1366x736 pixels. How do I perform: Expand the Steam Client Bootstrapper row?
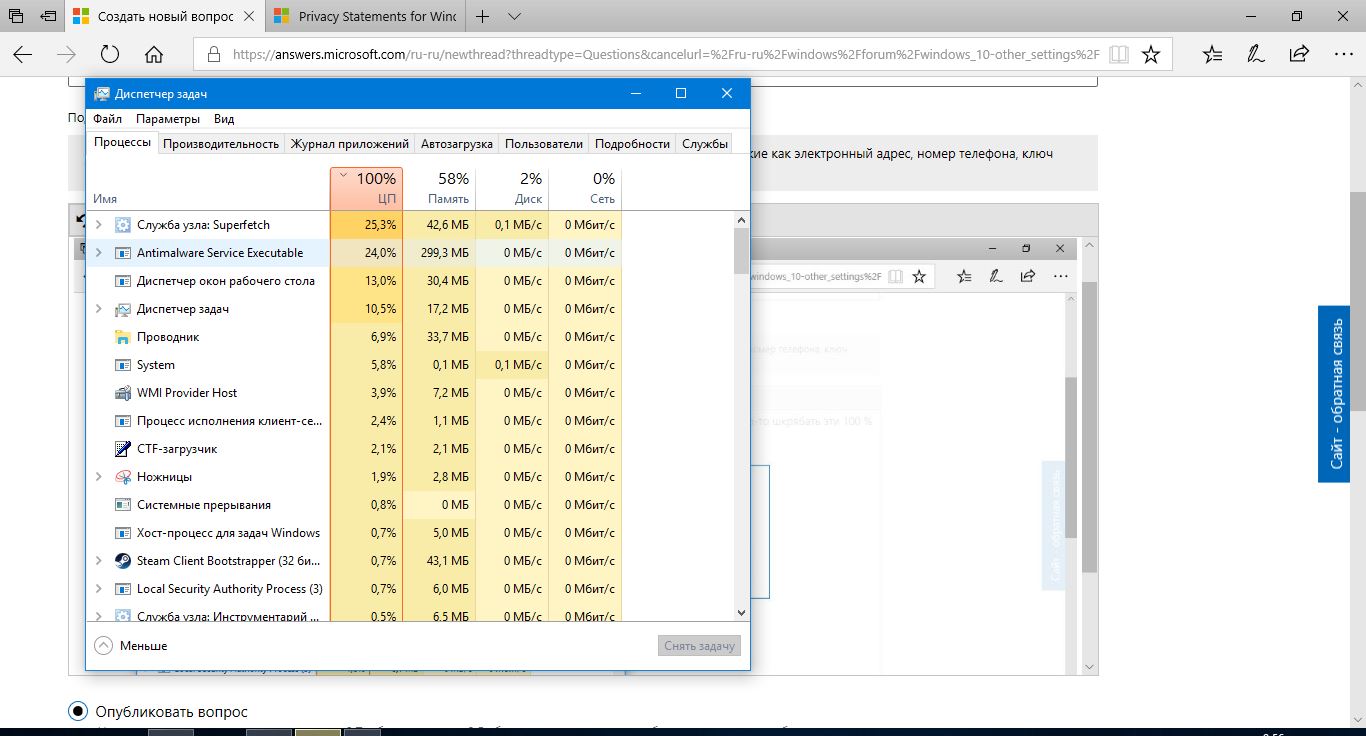pos(98,561)
